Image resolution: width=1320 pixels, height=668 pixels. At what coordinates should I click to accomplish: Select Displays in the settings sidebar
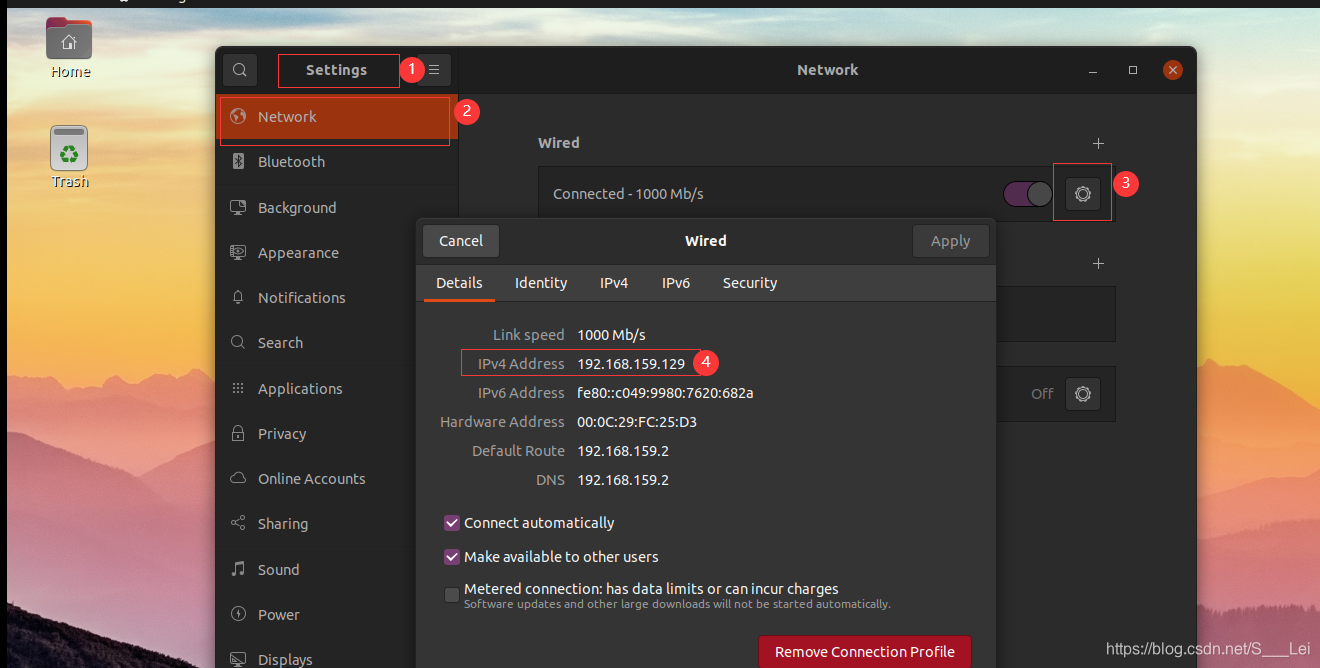(x=316, y=655)
